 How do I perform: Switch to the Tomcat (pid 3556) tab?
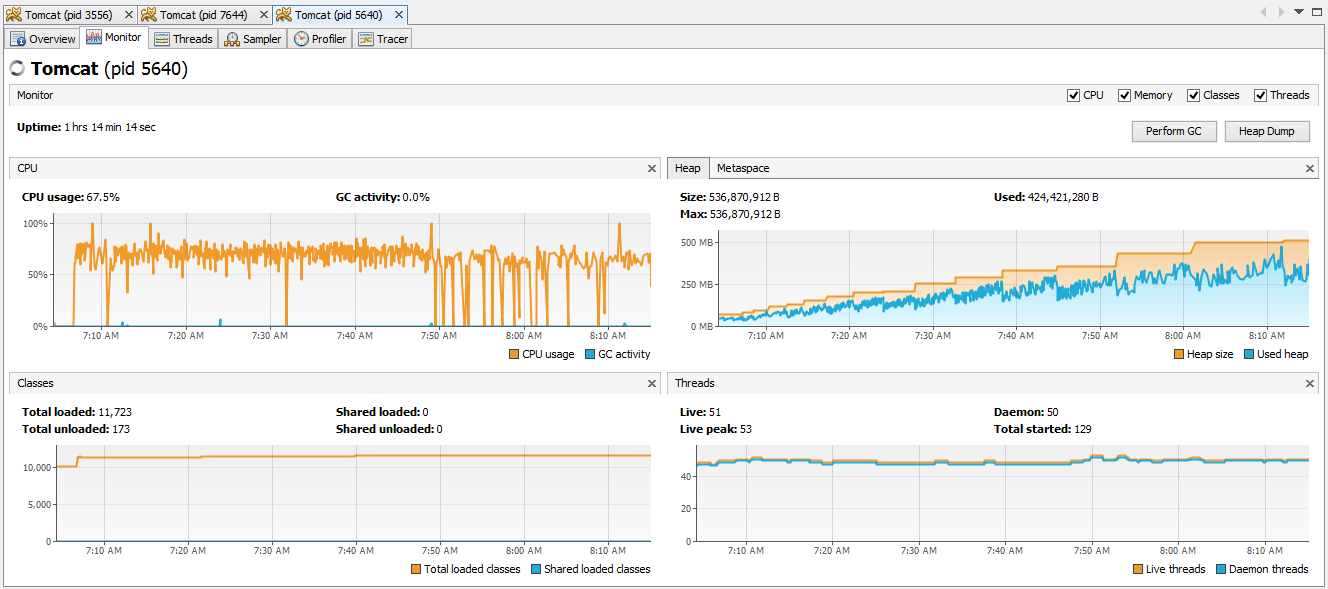click(x=69, y=15)
